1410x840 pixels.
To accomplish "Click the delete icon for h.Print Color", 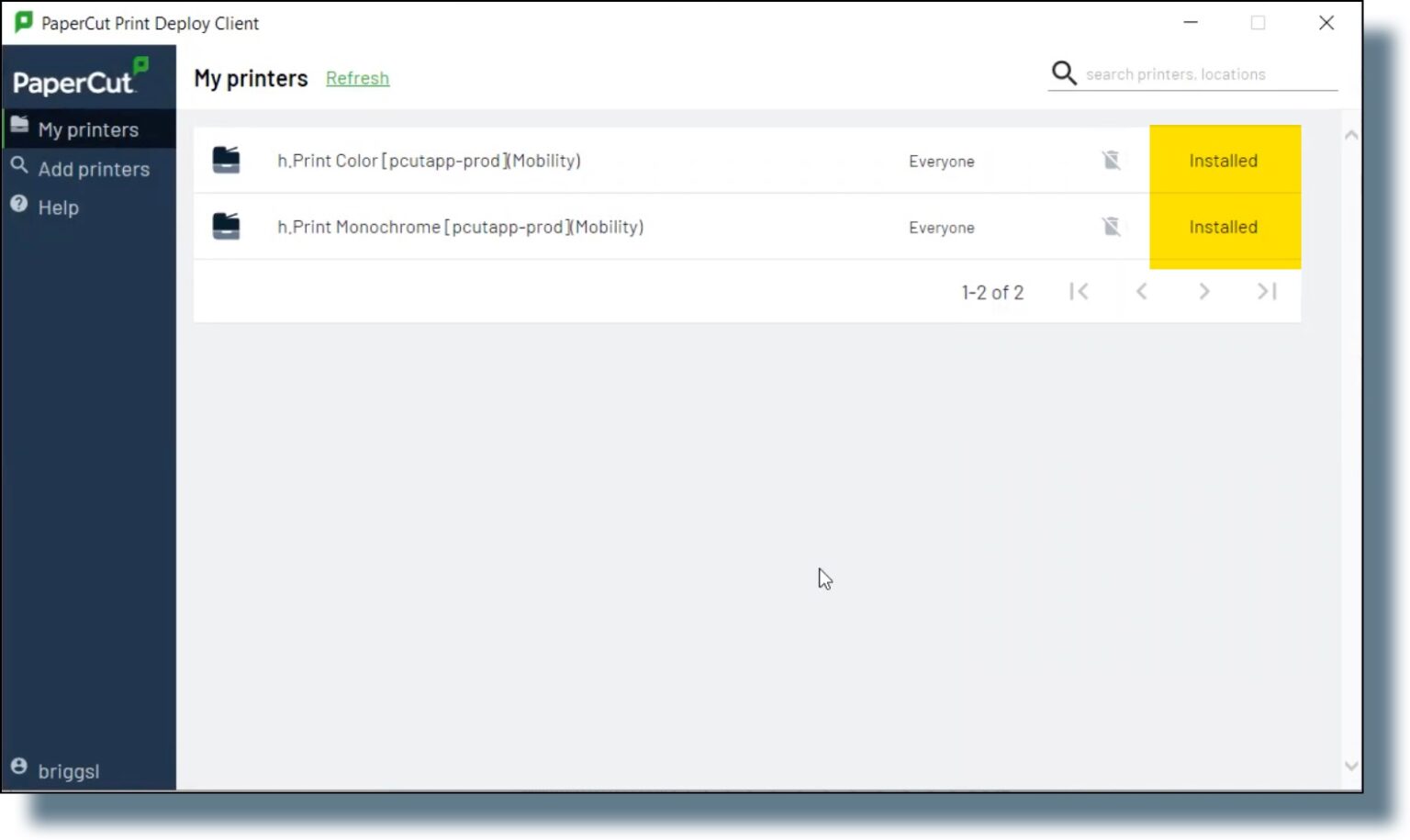I will tap(1111, 161).
